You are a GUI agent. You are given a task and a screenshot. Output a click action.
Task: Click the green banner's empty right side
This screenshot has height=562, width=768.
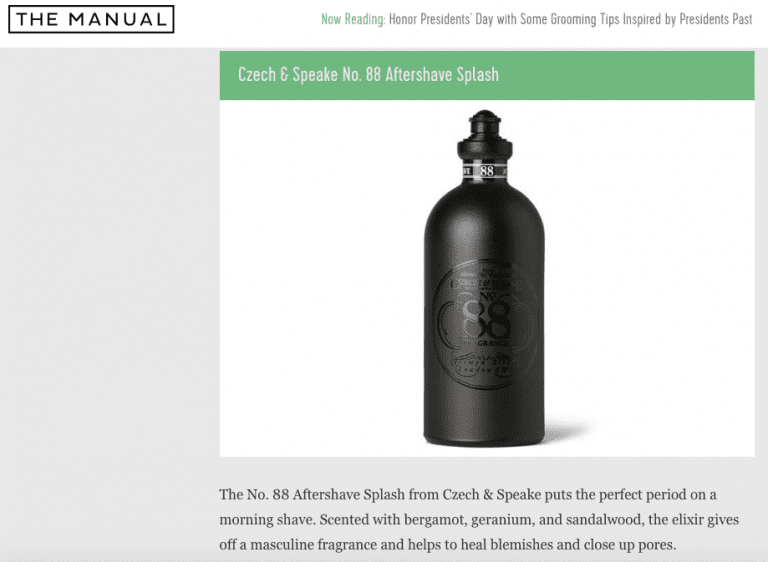coord(627,75)
